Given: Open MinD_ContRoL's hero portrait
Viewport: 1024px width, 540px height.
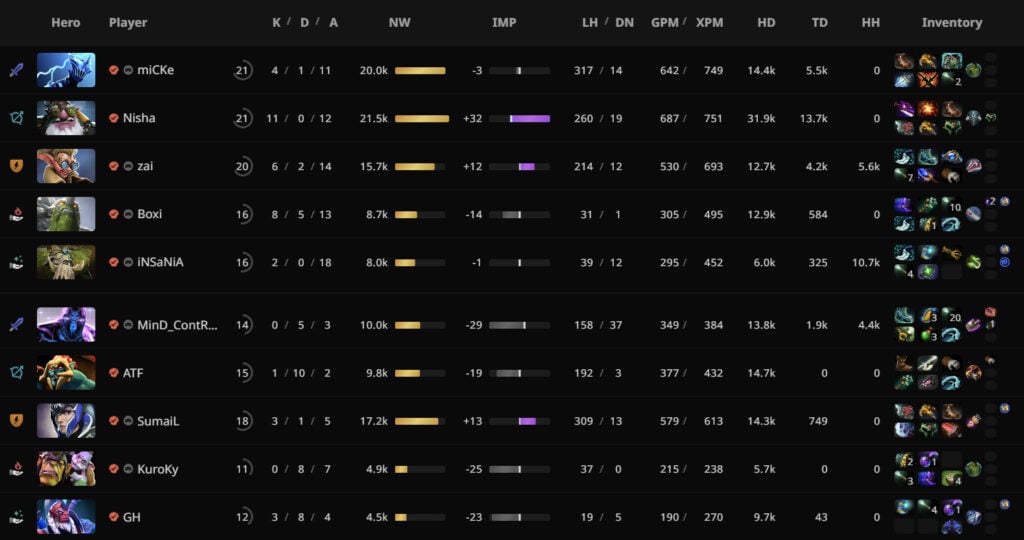Looking at the screenshot, I should pyautogui.click(x=66, y=325).
